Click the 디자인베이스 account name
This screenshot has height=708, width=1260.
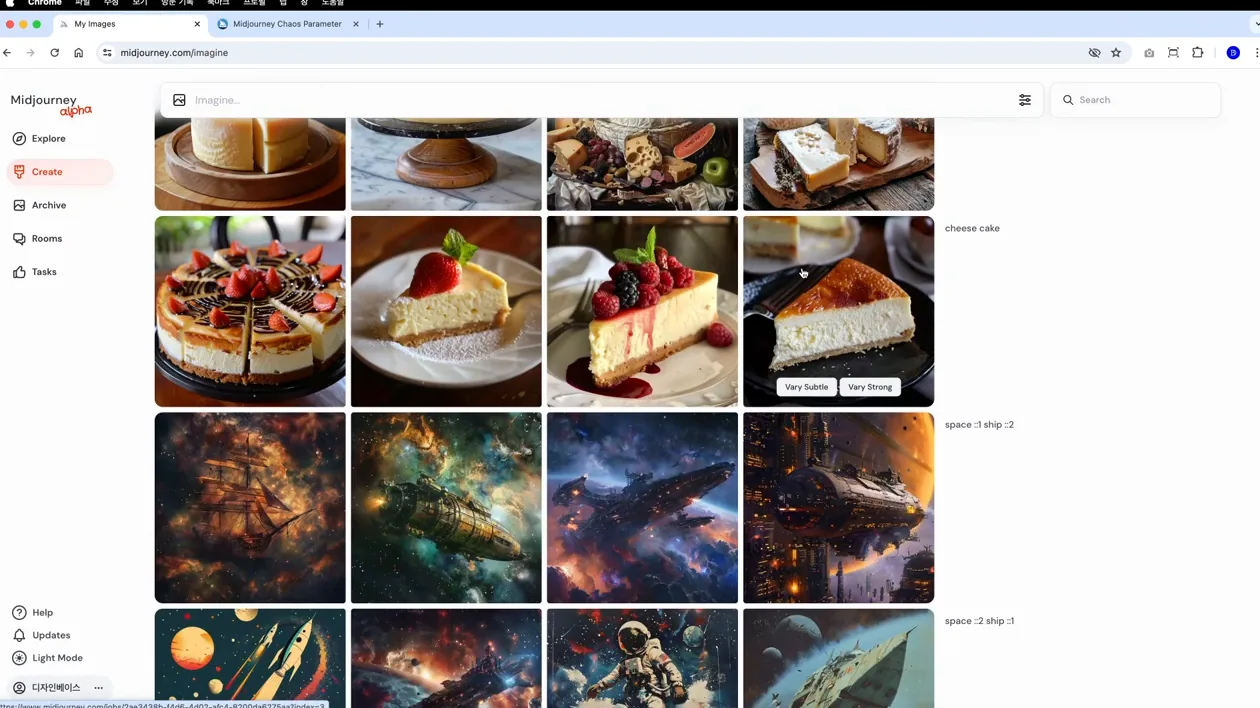point(55,688)
